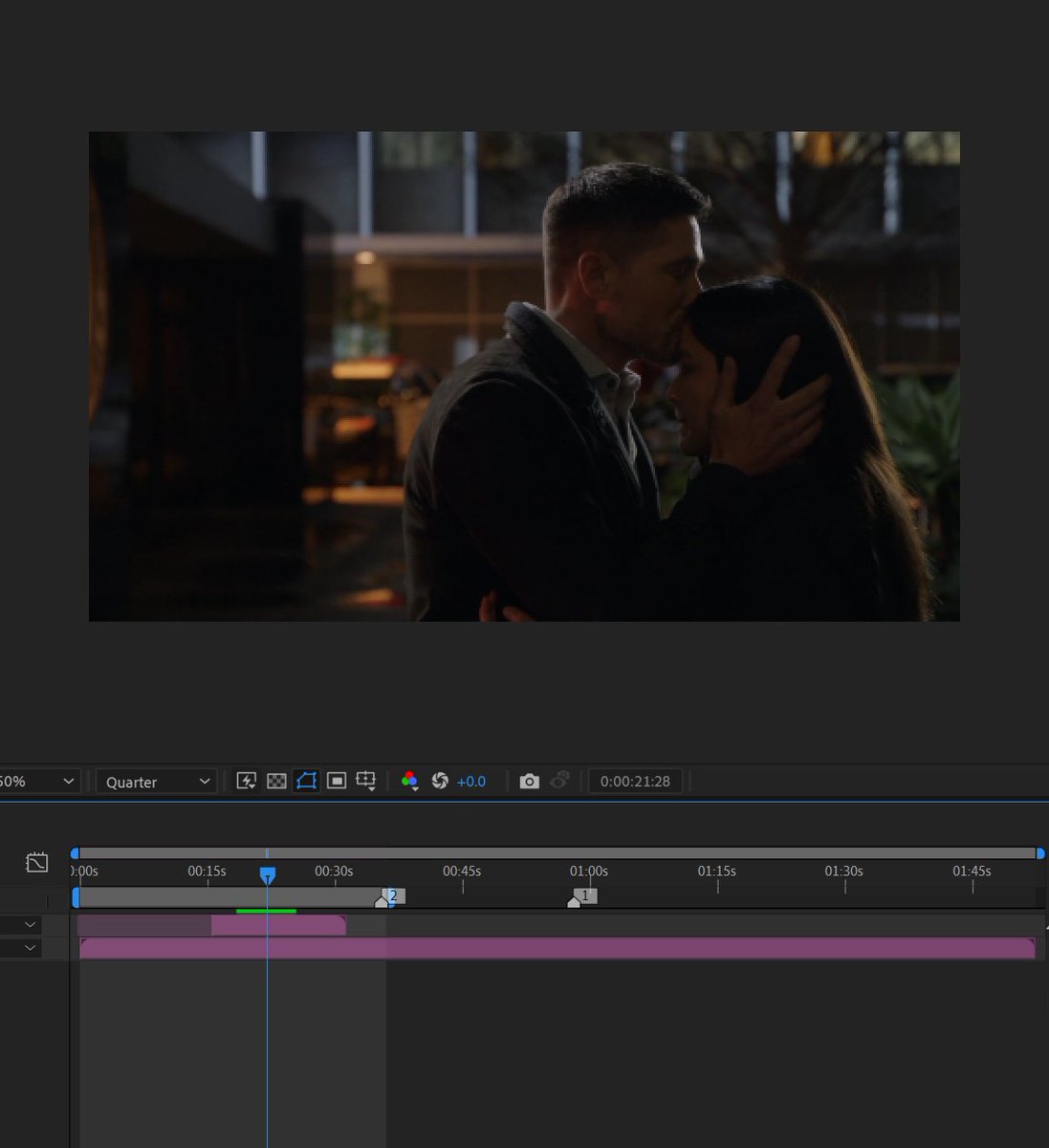
Task: Open the comp mini-flowchart icon
Action: tap(36, 862)
